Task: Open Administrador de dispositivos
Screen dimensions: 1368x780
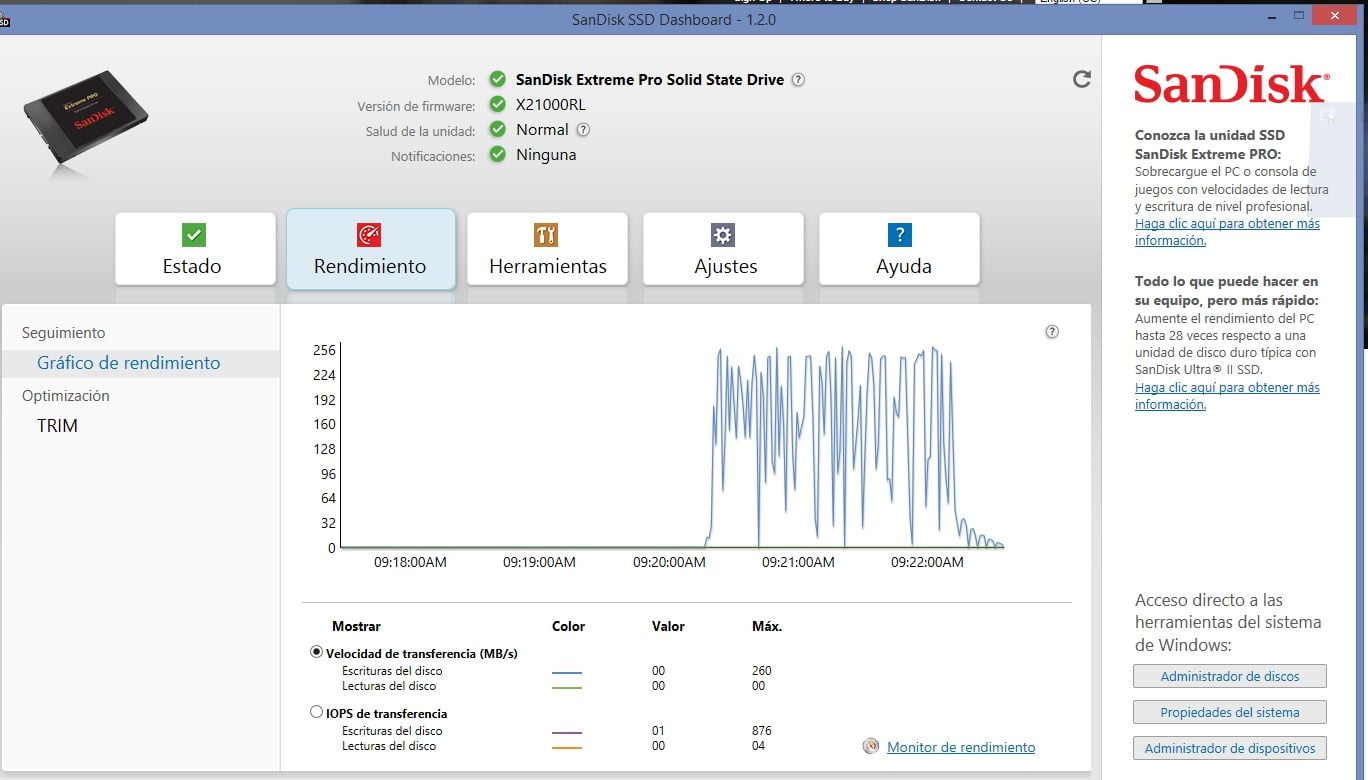Action: pos(1230,748)
